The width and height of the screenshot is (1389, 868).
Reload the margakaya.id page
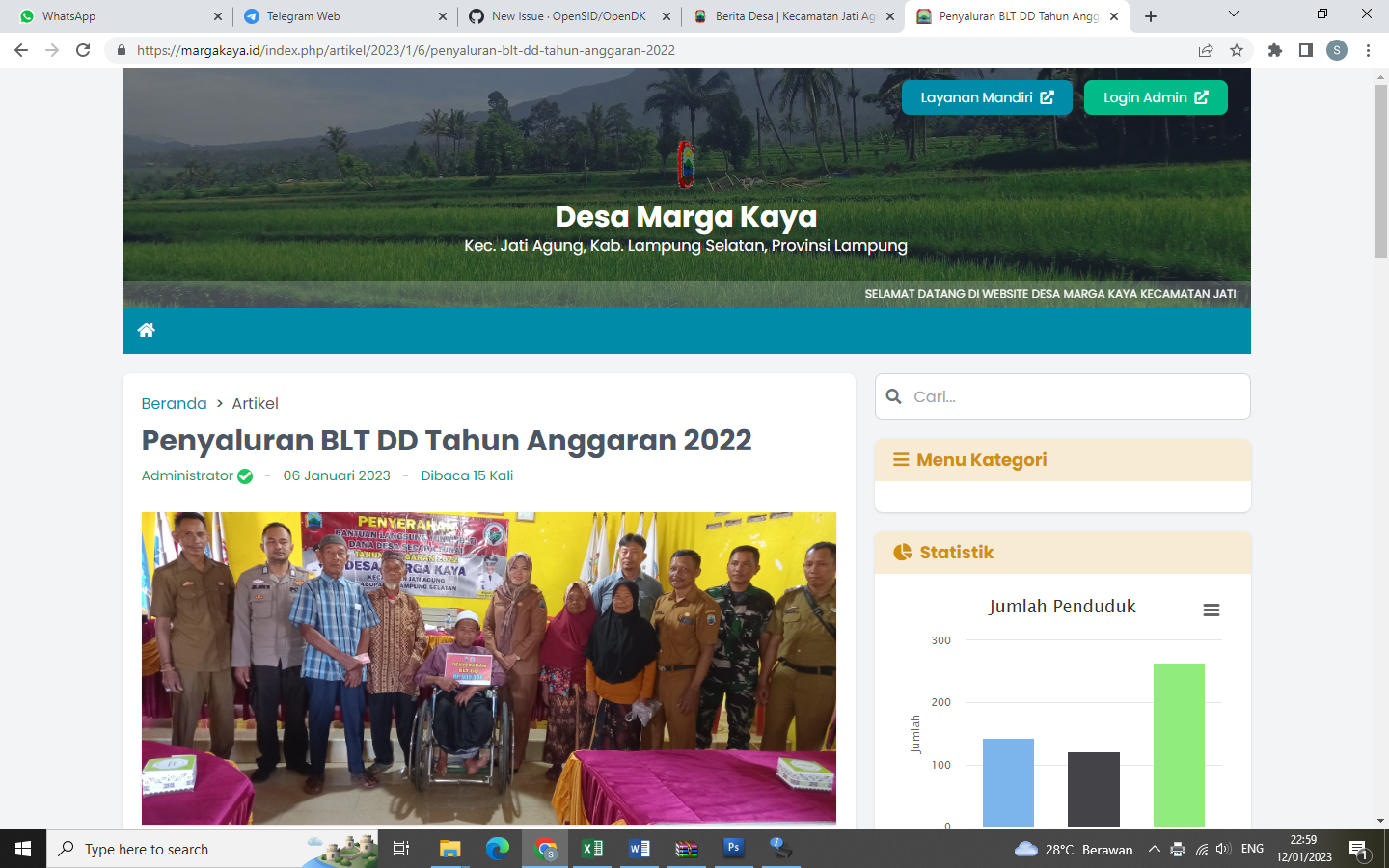click(x=82, y=49)
